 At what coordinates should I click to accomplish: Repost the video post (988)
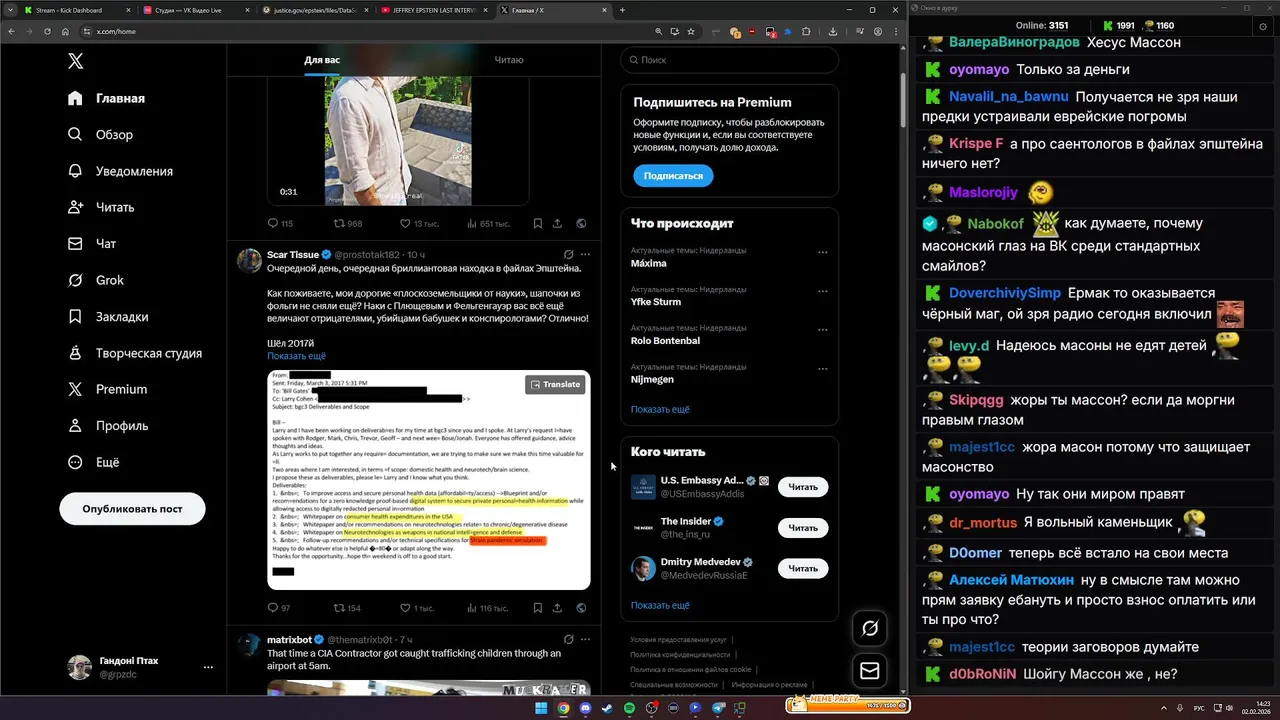coord(347,224)
